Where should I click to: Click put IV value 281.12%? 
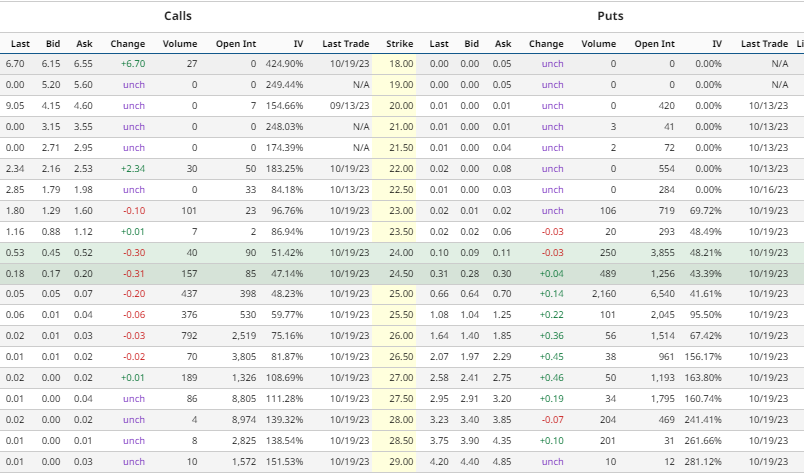703,462
